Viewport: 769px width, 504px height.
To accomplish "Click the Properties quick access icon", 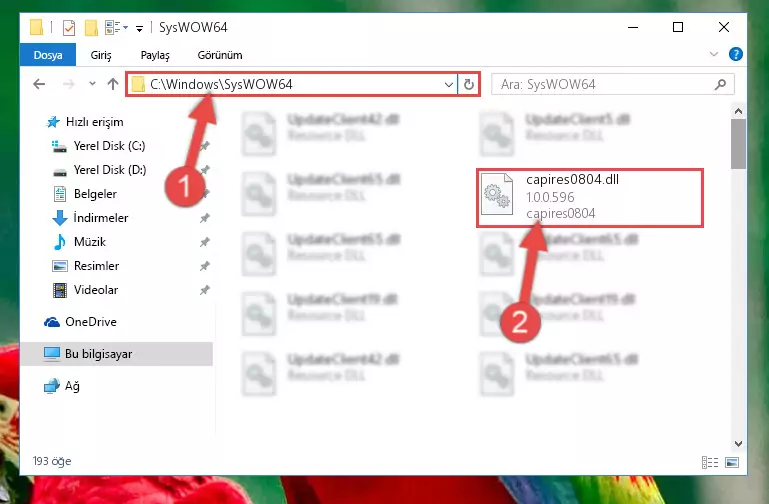I will (x=69, y=27).
